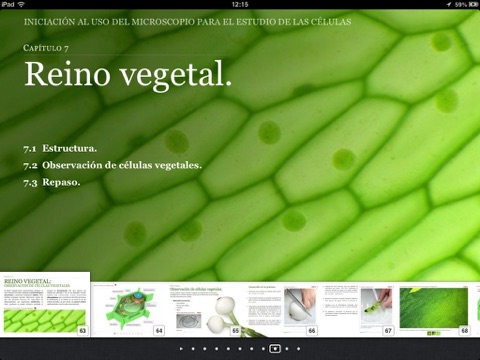Jump to the last chapter dot
The height and width of the screenshot is (360, 480).
point(298,349)
